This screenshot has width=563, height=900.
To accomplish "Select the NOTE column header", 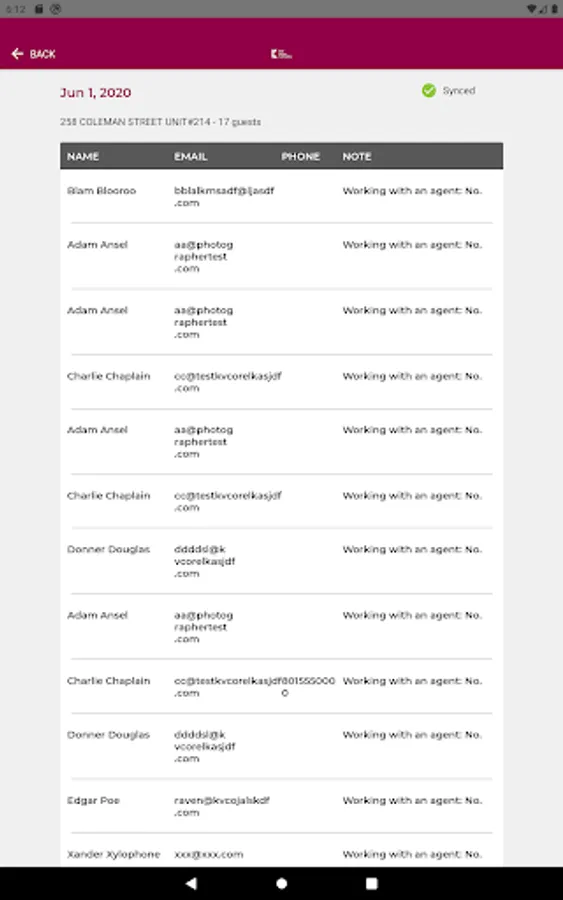I will pyautogui.click(x=357, y=157).
